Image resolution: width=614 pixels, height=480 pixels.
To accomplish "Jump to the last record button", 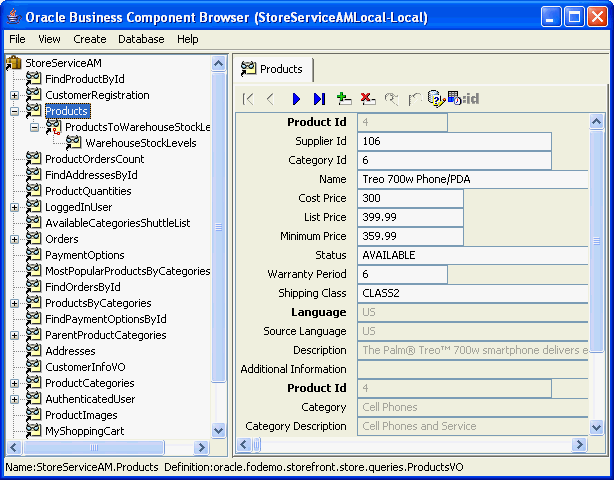I will pyautogui.click(x=319, y=99).
